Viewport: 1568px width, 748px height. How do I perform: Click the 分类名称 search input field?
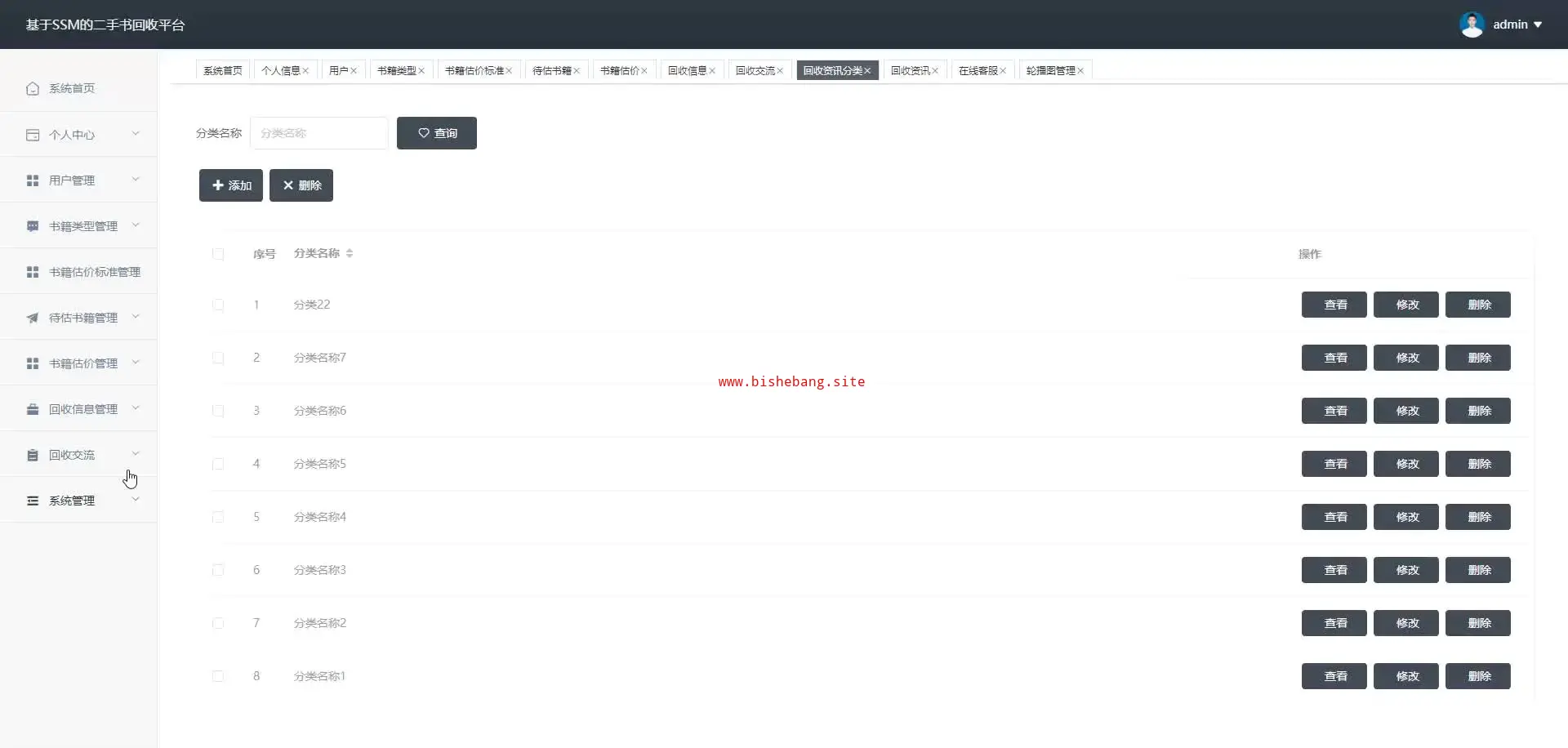pos(319,133)
